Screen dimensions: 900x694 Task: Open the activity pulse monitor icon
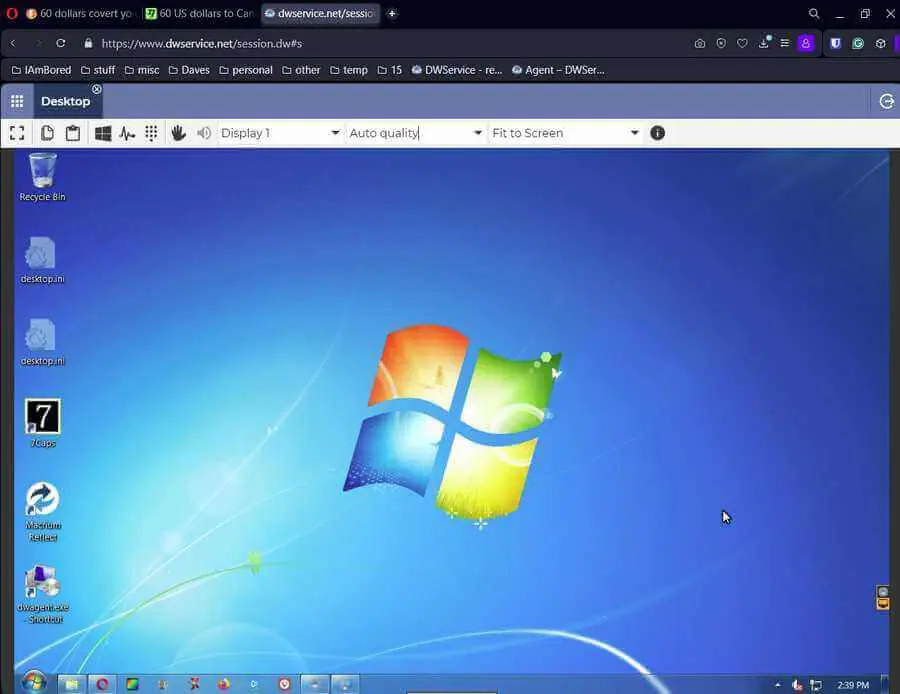tap(127, 134)
